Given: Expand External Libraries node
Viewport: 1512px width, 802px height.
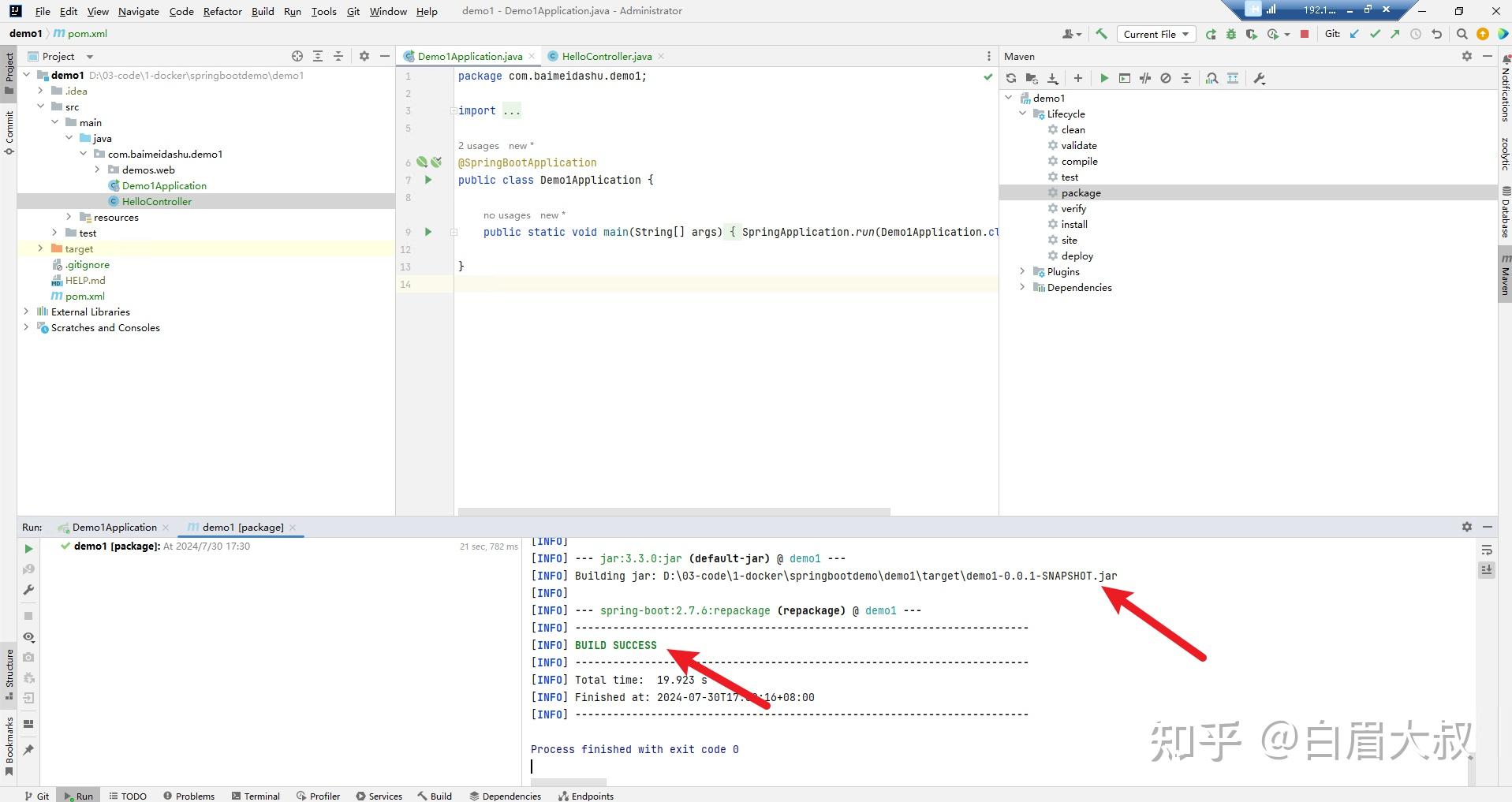Looking at the screenshot, I should point(26,311).
